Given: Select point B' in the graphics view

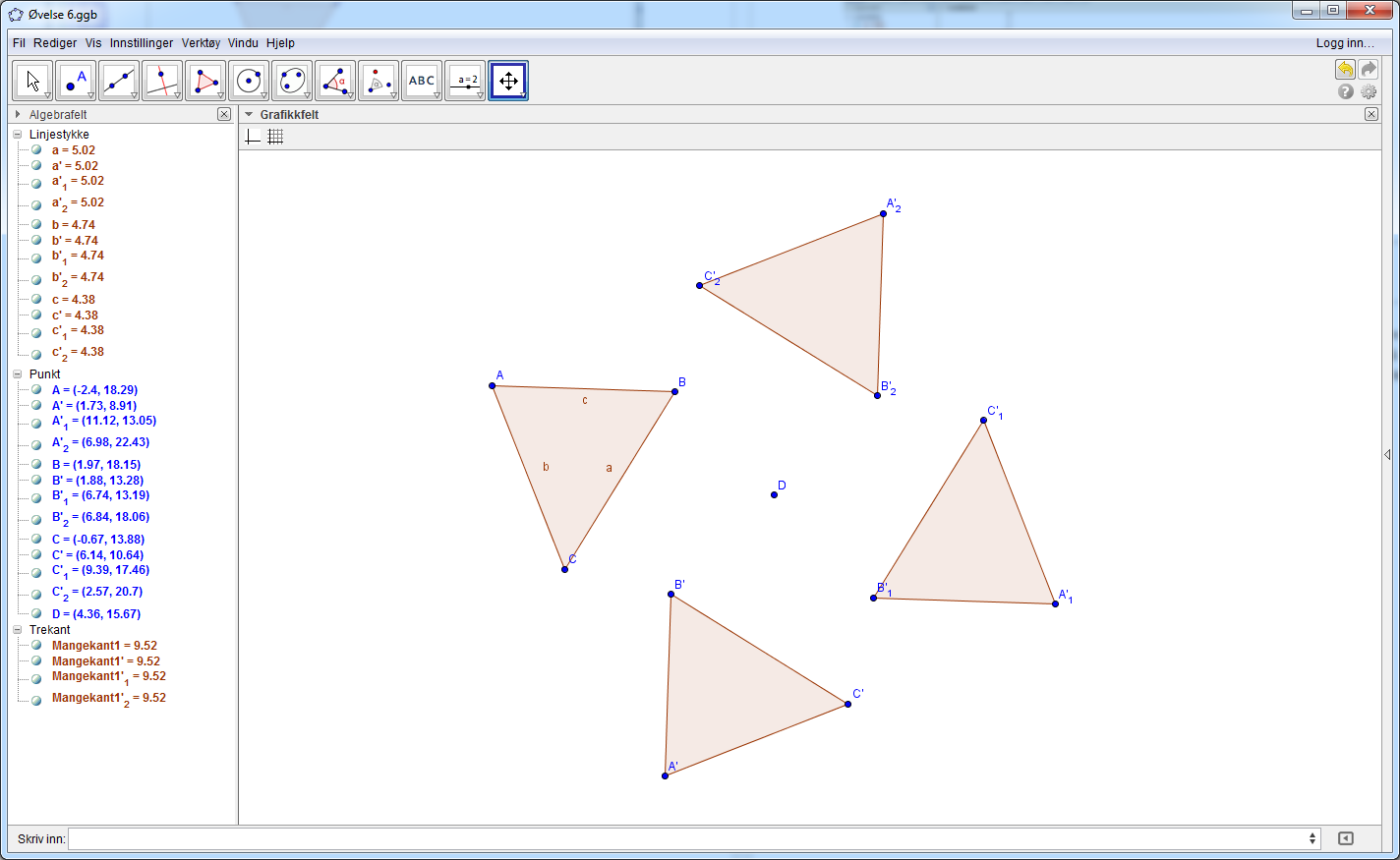Looking at the screenshot, I should (x=671, y=594).
